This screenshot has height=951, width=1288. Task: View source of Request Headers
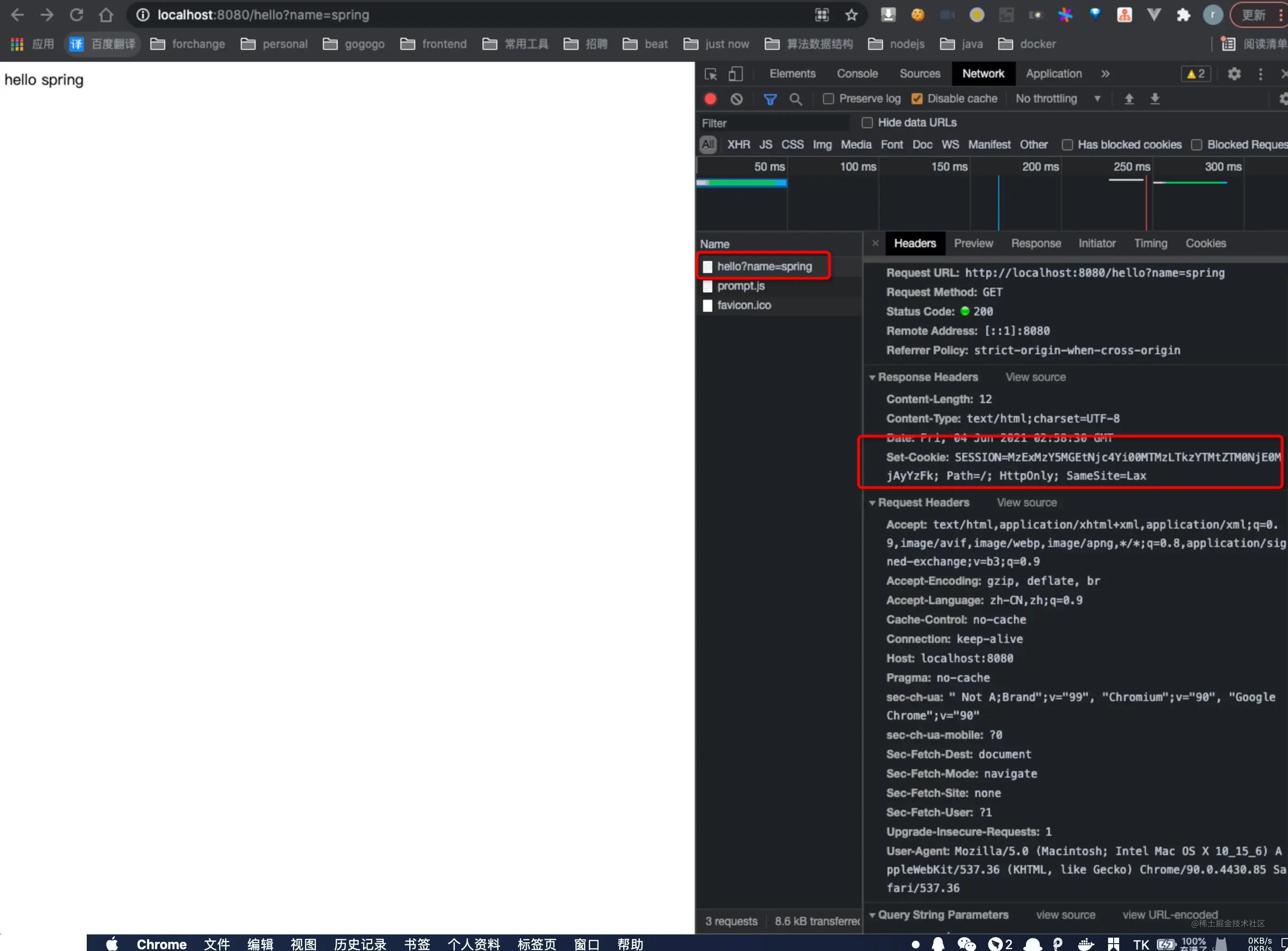click(x=1026, y=503)
